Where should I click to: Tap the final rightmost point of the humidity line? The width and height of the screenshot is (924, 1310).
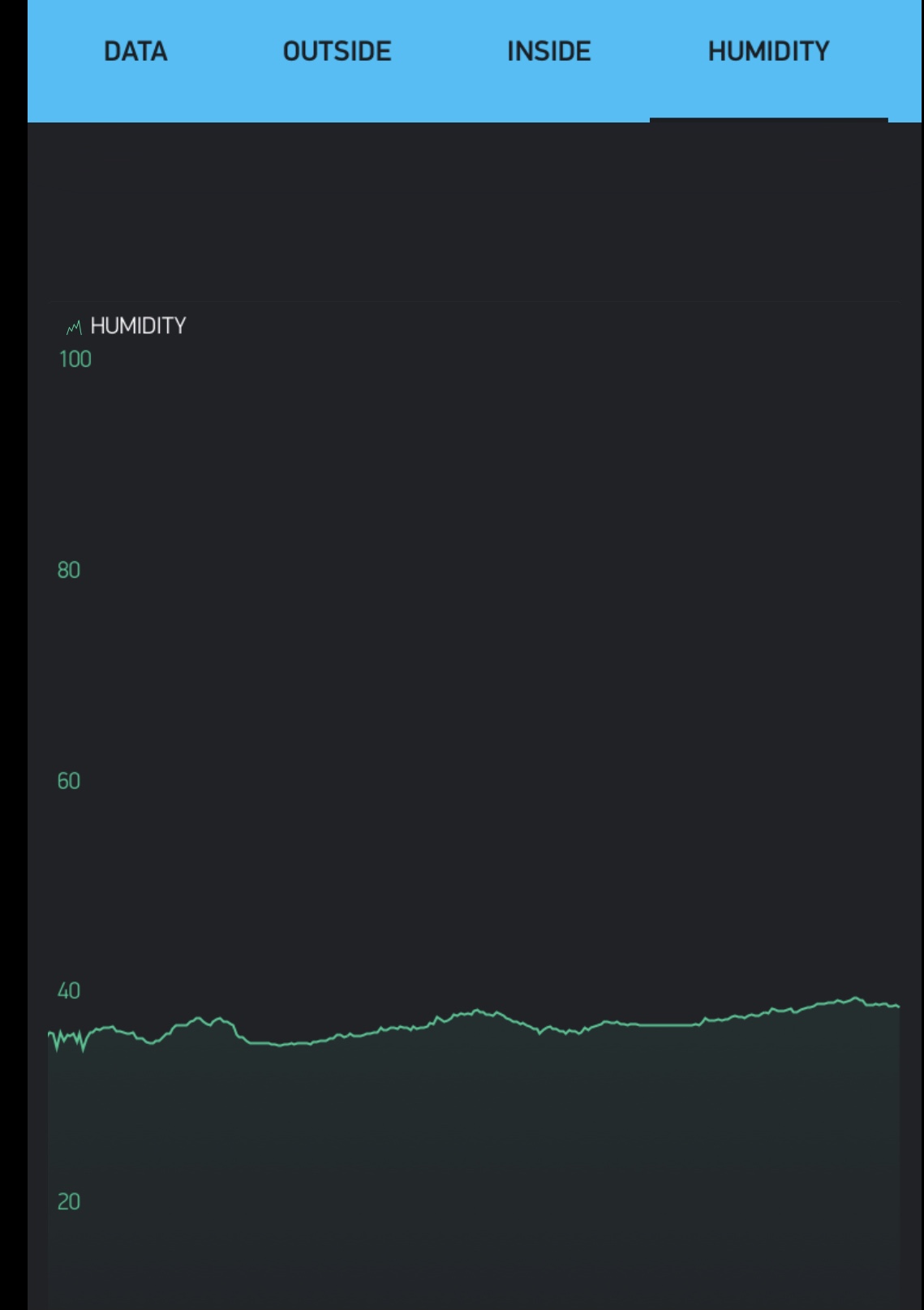(897, 1006)
